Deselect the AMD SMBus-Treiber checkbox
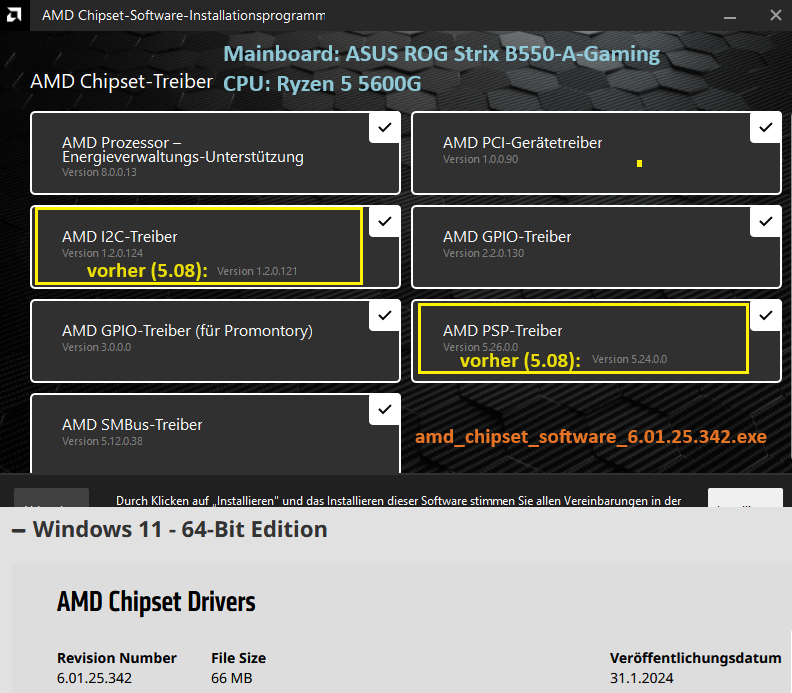This screenshot has width=792, height=693. click(x=385, y=410)
